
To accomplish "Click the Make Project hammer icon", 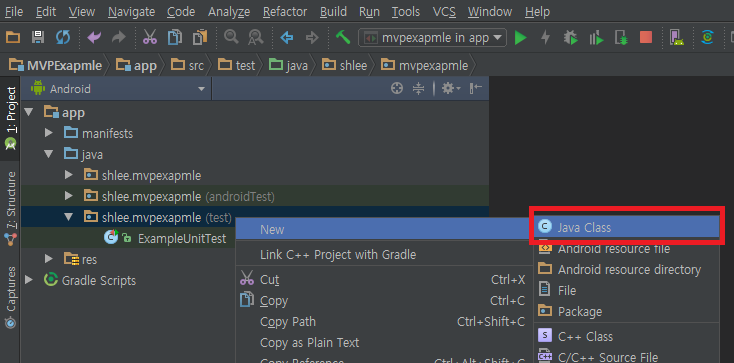I will pos(343,37).
